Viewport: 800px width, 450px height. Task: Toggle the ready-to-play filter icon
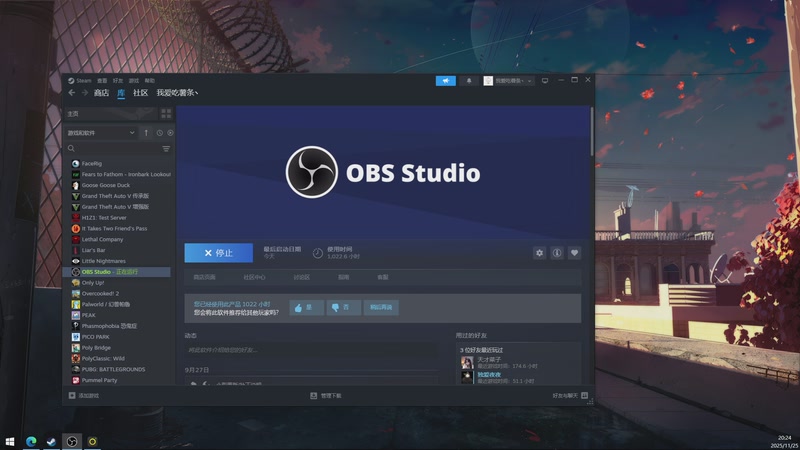170,133
